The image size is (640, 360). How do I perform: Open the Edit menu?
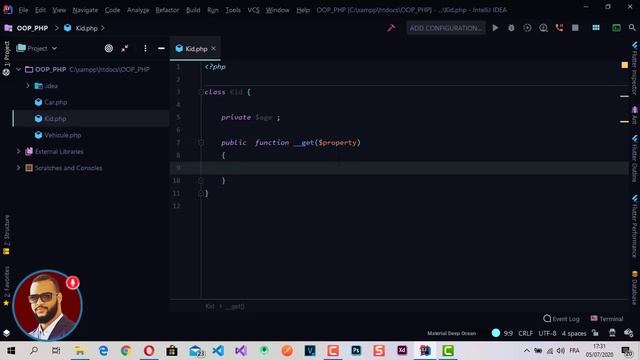tap(40, 10)
